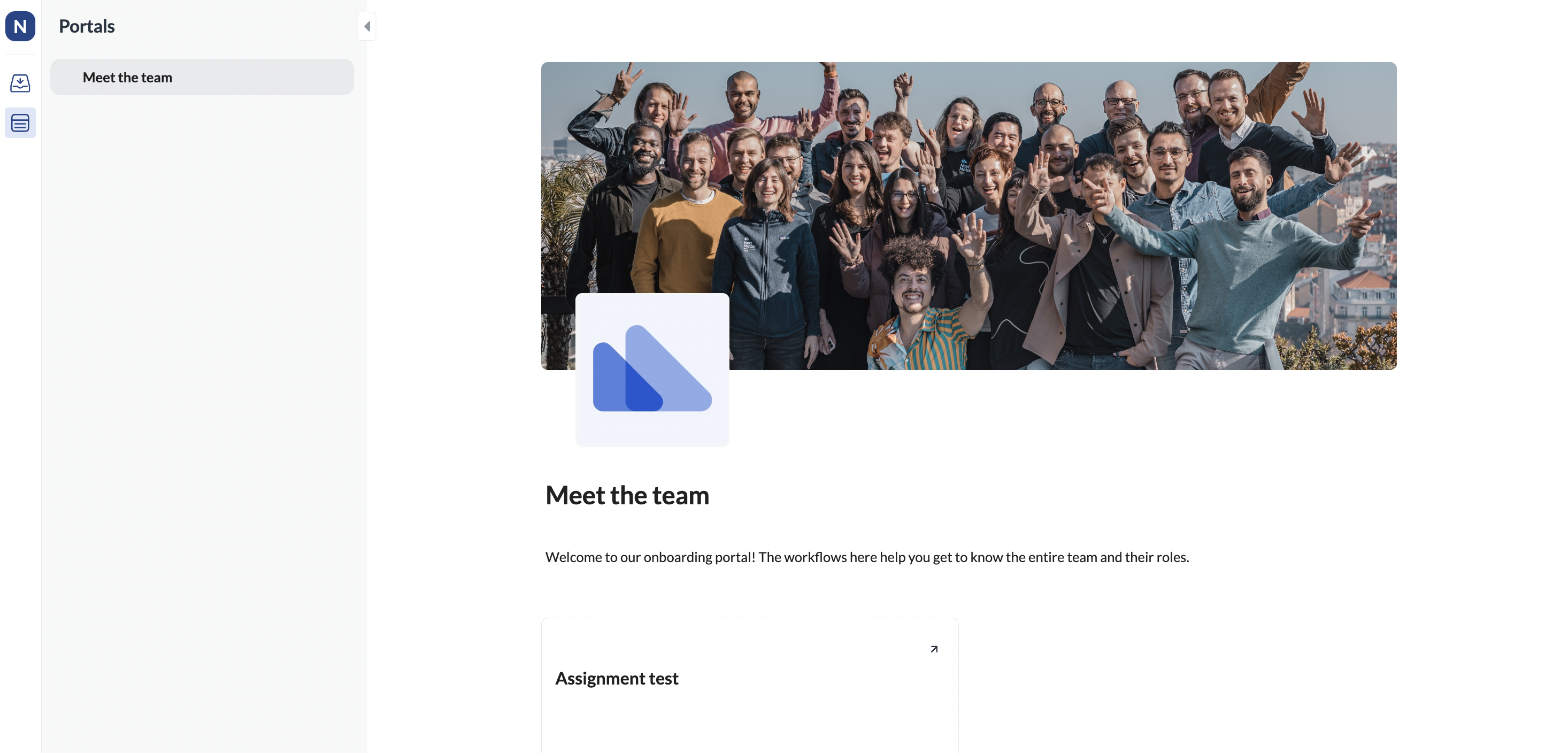Collapse the Portals sidebar with the arrow
The image size is (1568, 753).
pyautogui.click(x=367, y=26)
